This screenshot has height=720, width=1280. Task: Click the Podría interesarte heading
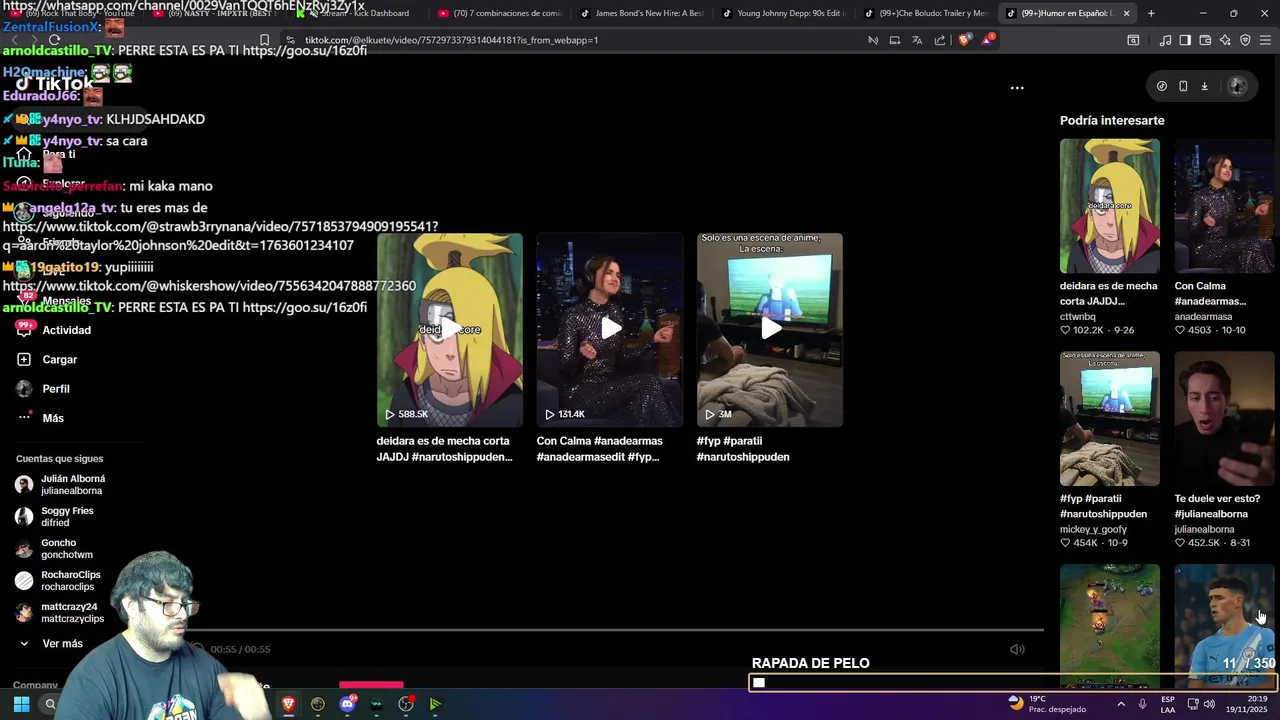tap(1112, 120)
